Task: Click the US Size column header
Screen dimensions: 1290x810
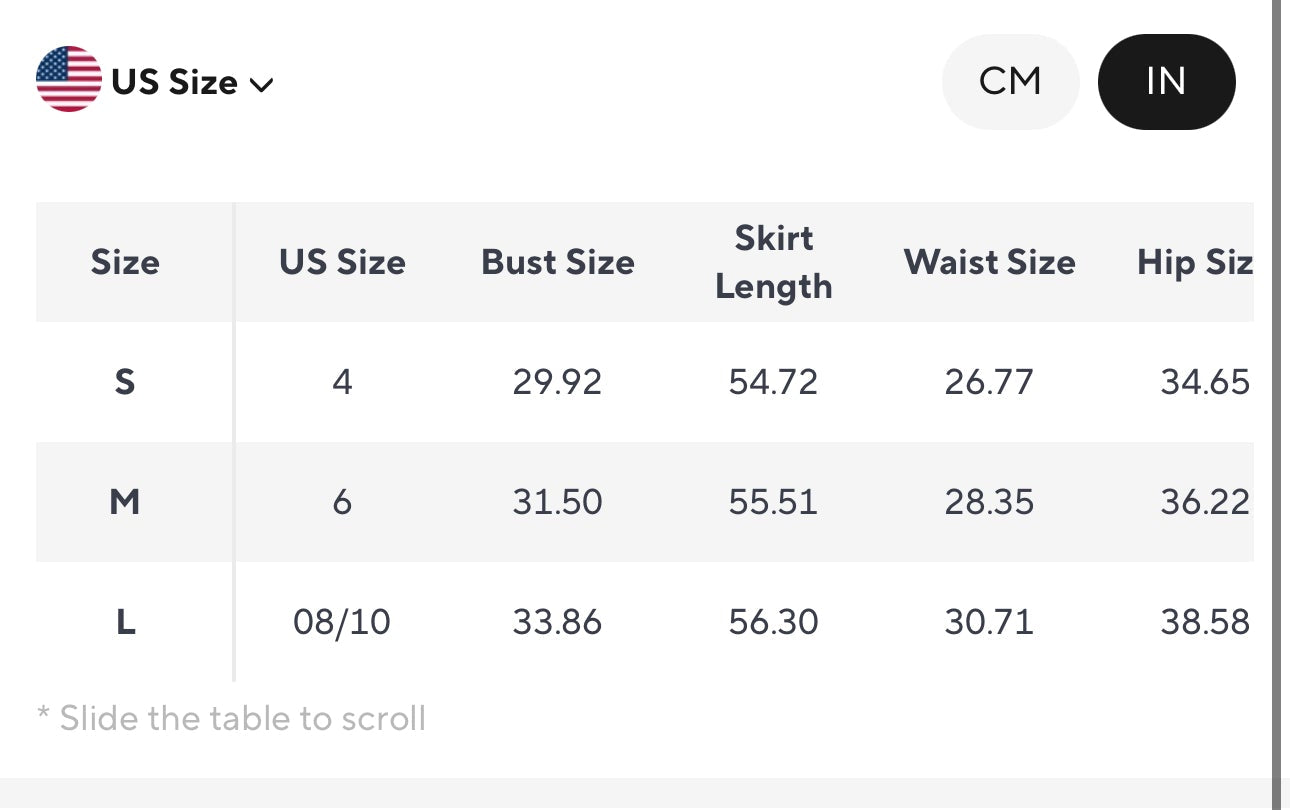Action: pos(342,262)
